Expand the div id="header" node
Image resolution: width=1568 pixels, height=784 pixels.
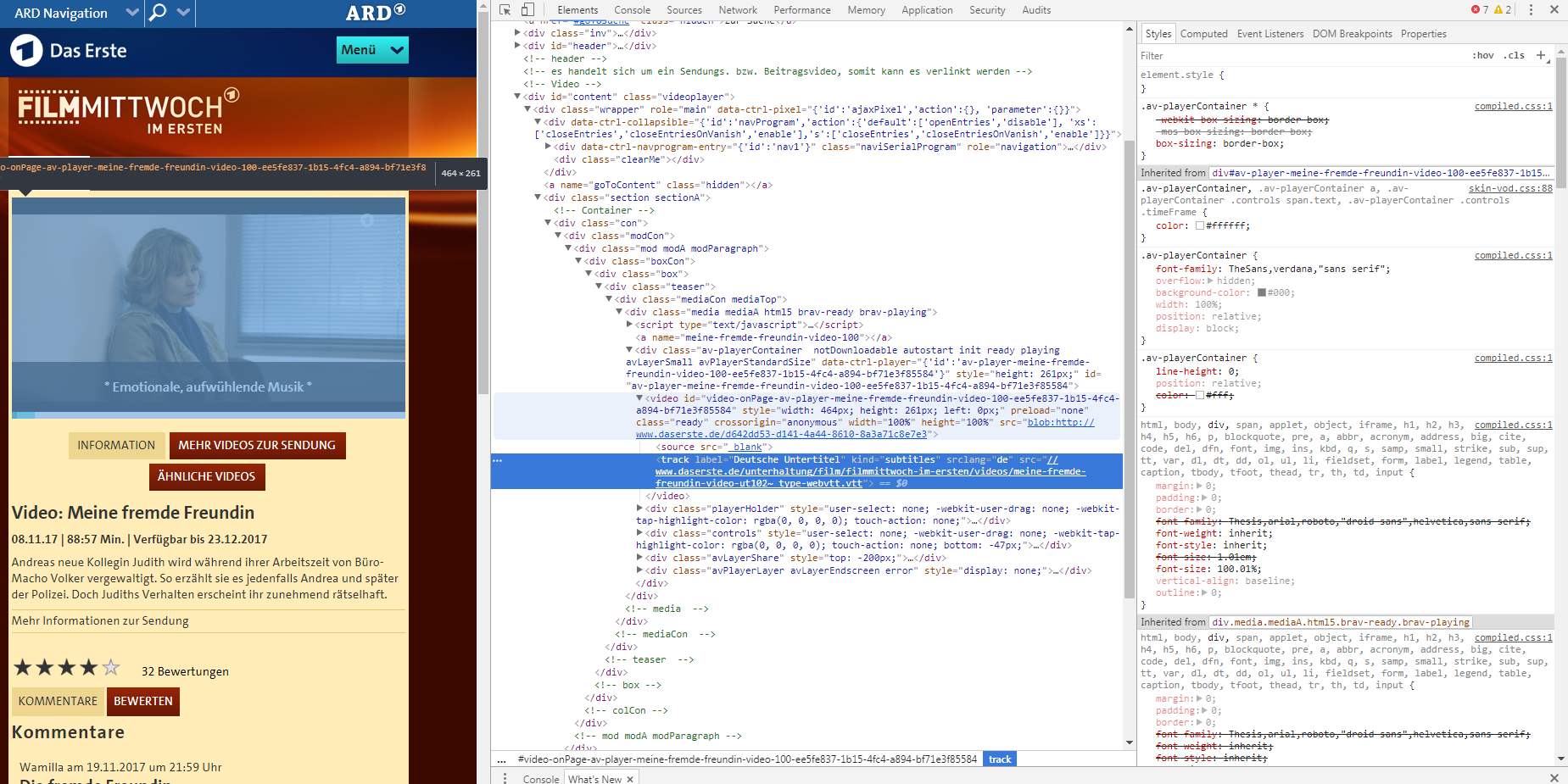517,46
